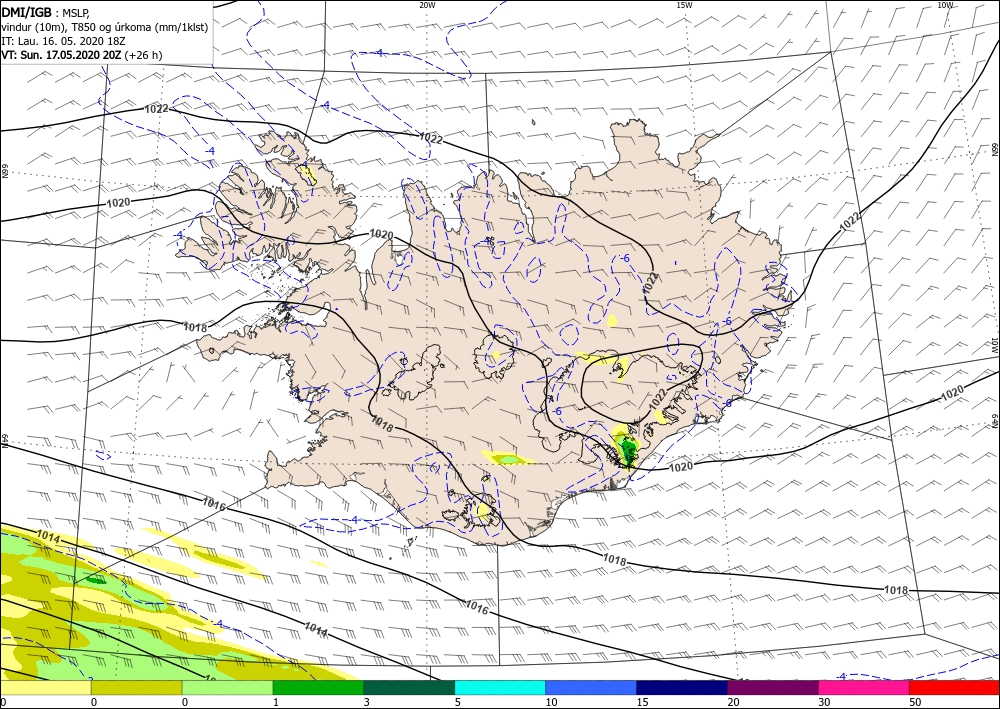Pick the bright blue 10 mm legend swatch
This screenshot has width=1000, height=709.
(591, 687)
